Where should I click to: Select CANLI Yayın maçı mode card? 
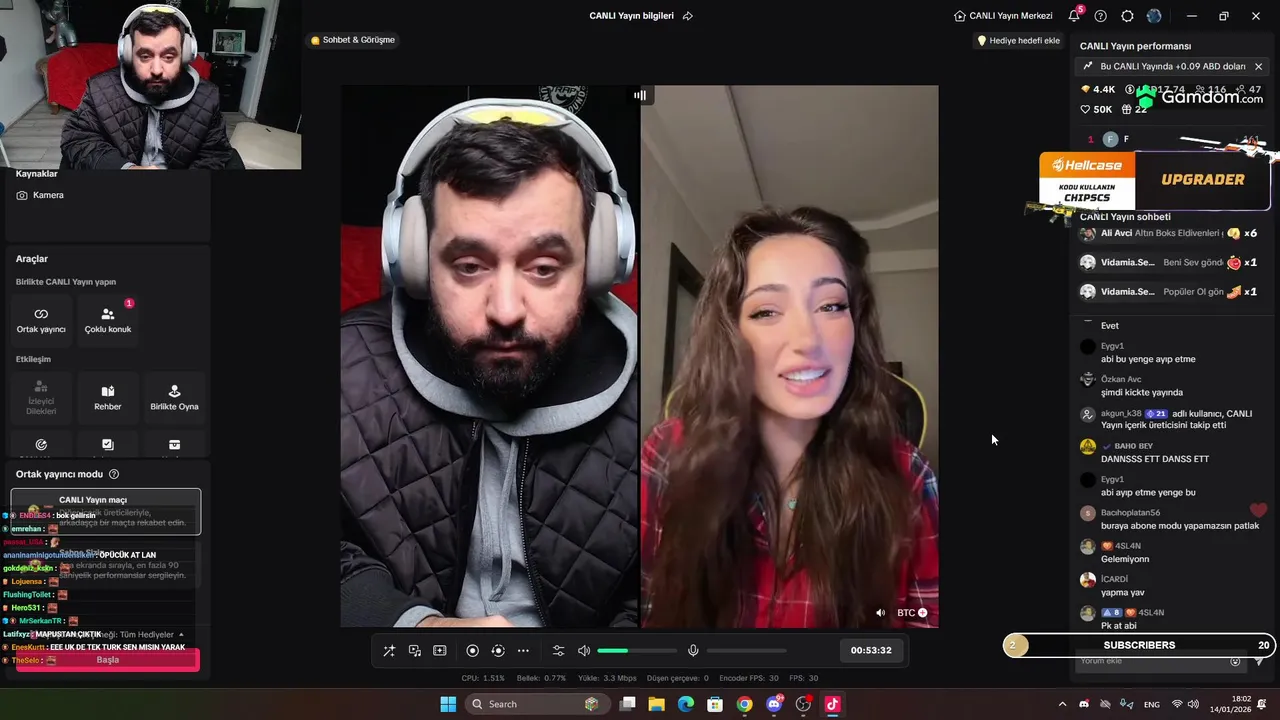coord(106,511)
